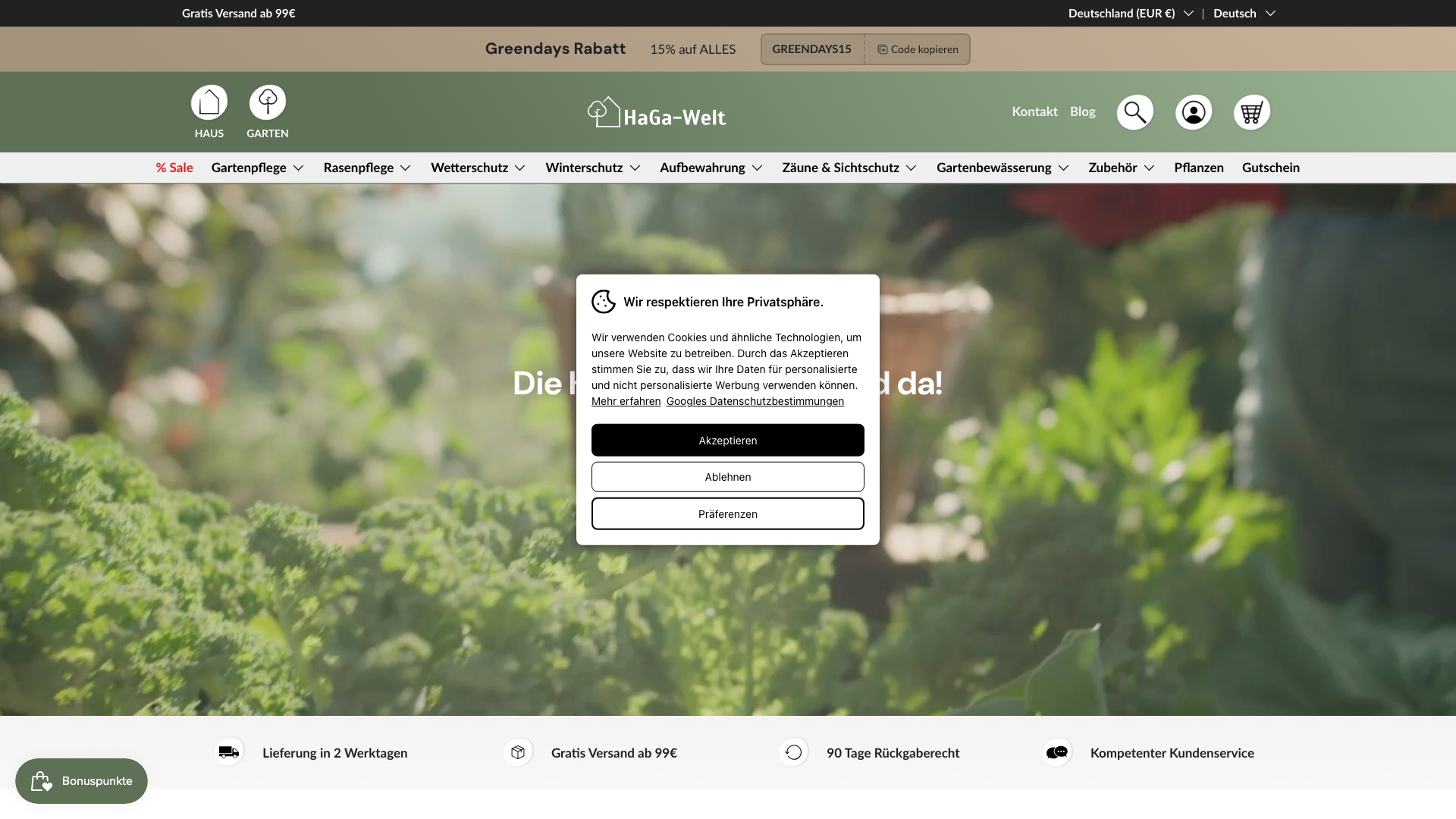Expand the Zubehör menu
The height and width of the screenshot is (819, 1456).
pos(1122,168)
